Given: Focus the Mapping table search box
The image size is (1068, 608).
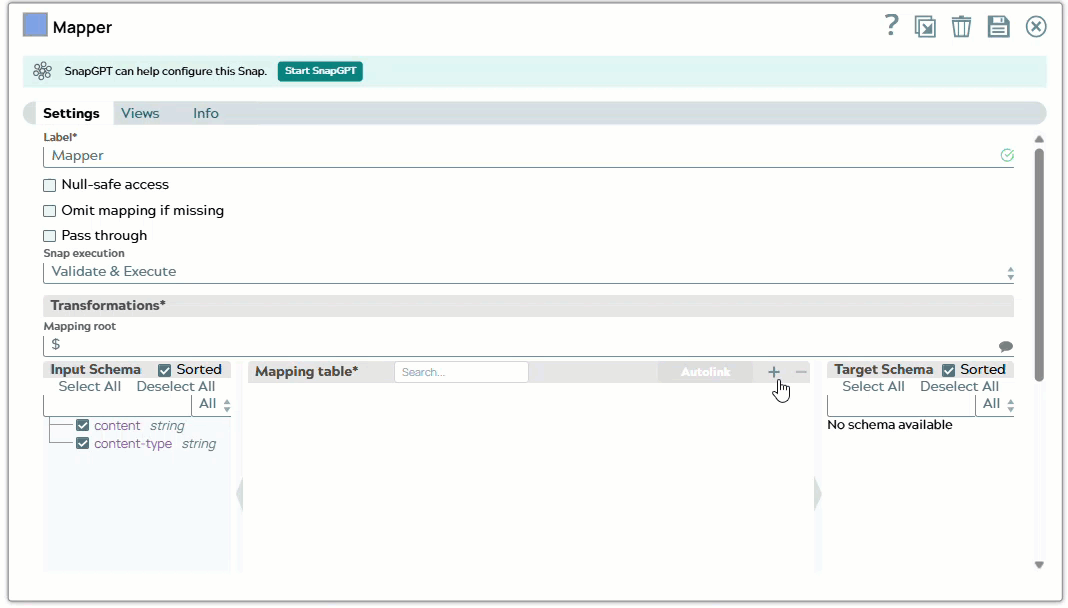Looking at the screenshot, I should [461, 372].
